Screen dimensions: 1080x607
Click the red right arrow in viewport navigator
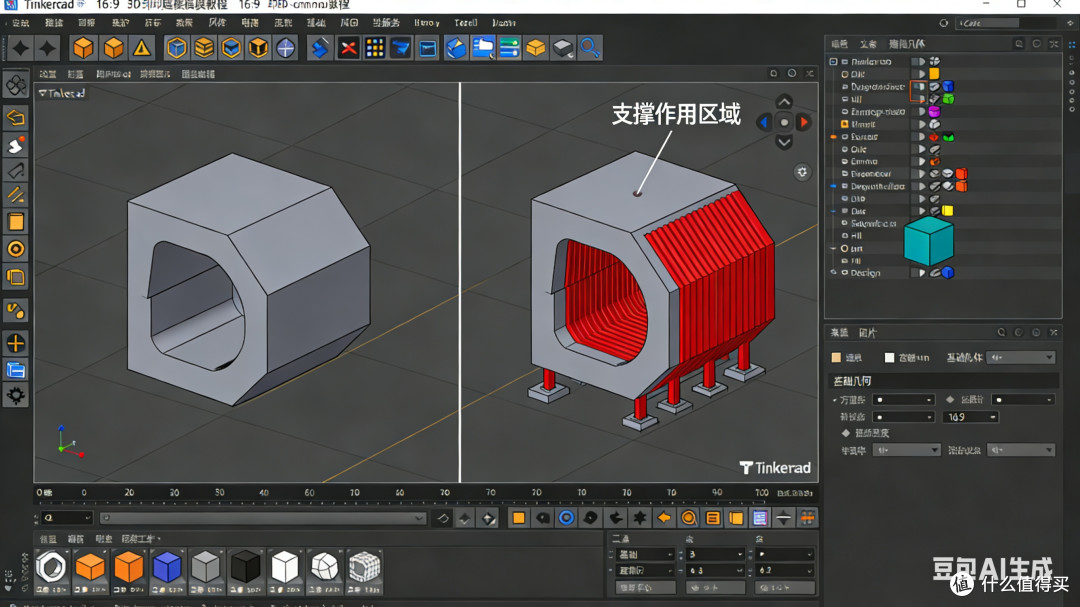(x=803, y=123)
